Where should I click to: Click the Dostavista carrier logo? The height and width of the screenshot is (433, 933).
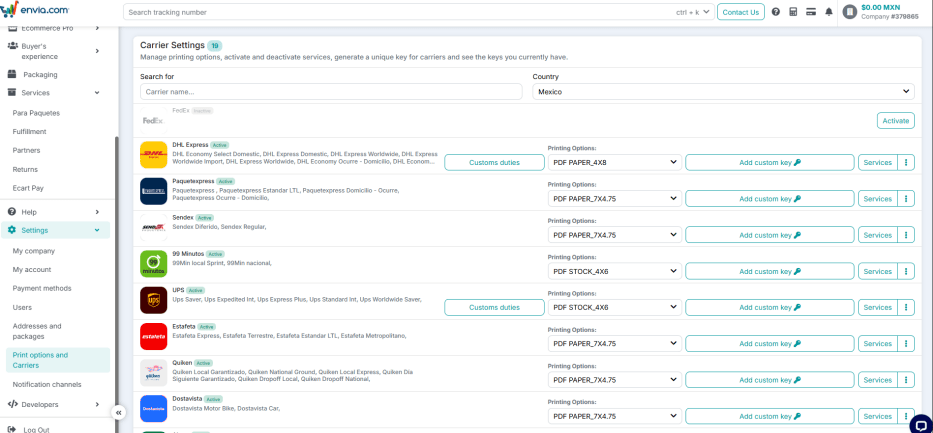154,409
